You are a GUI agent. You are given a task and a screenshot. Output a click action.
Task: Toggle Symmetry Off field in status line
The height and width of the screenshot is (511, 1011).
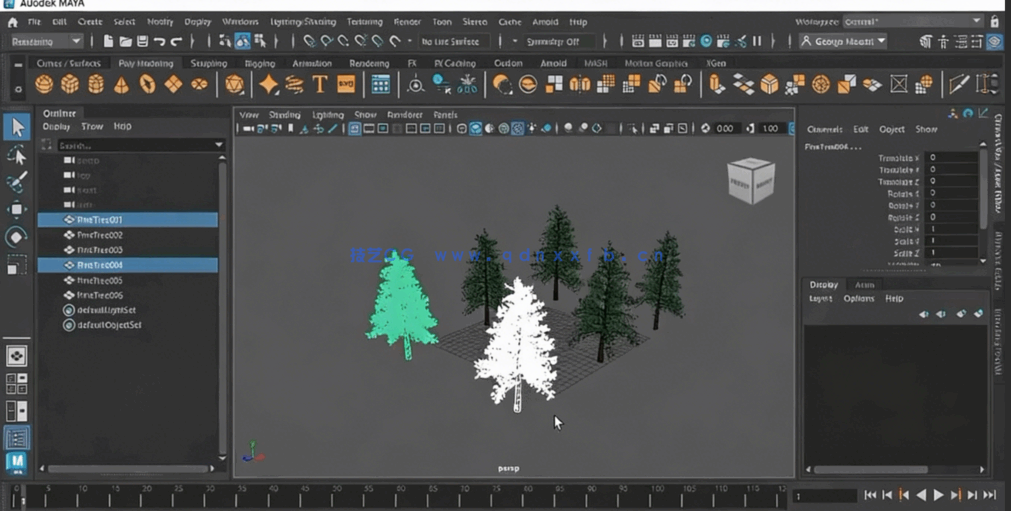pyautogui.click(x=555, y=41)
